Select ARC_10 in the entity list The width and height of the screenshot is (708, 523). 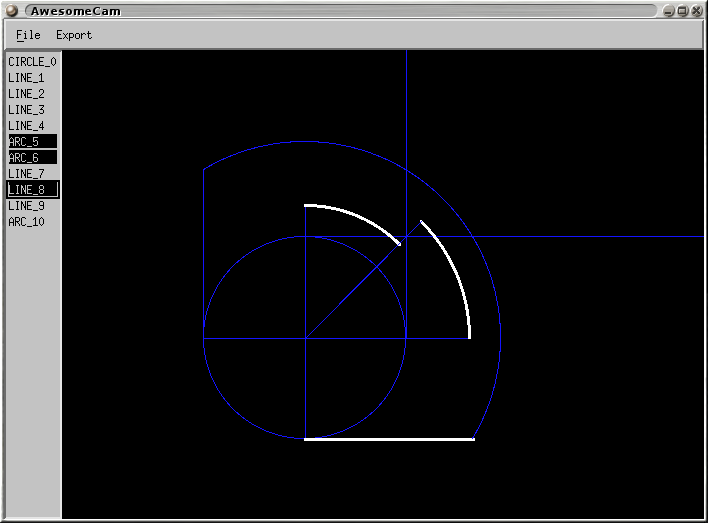click(33, 222)
